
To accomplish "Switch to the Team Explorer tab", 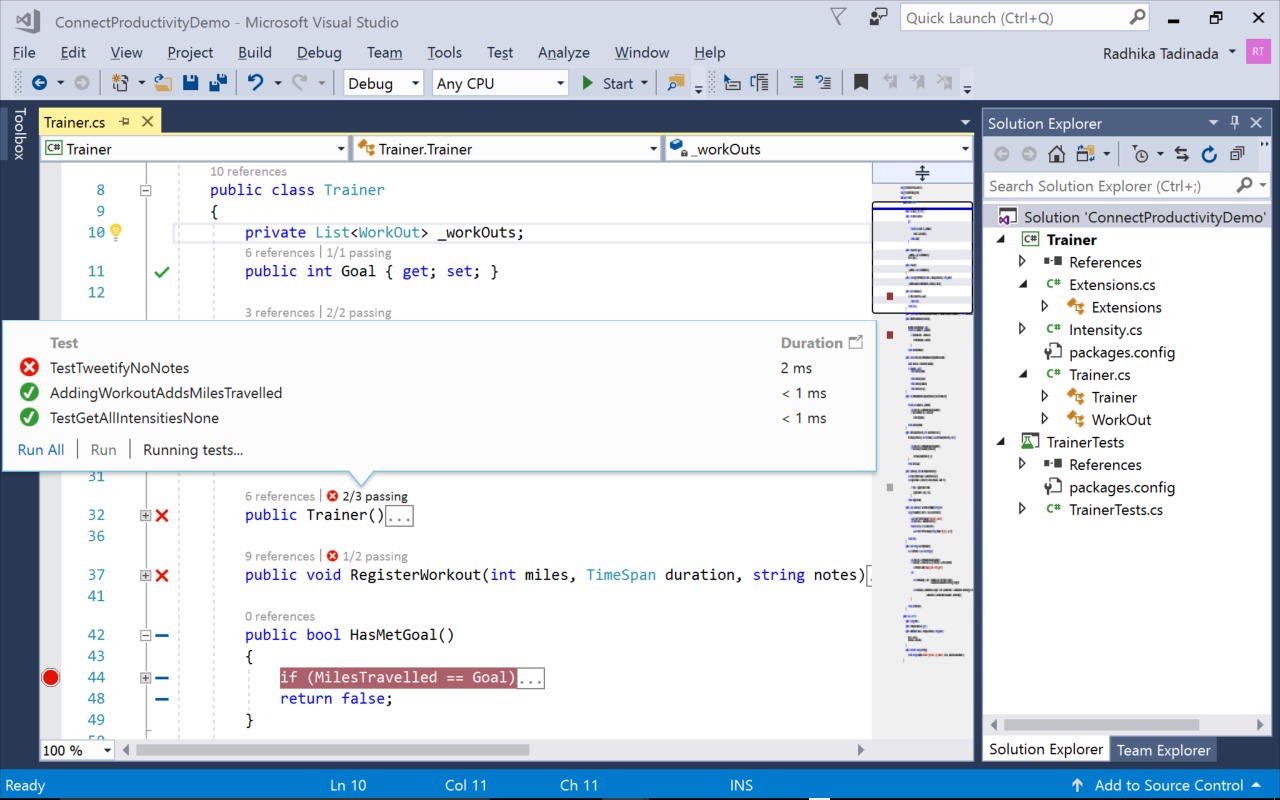I will tap(1163, 749).
